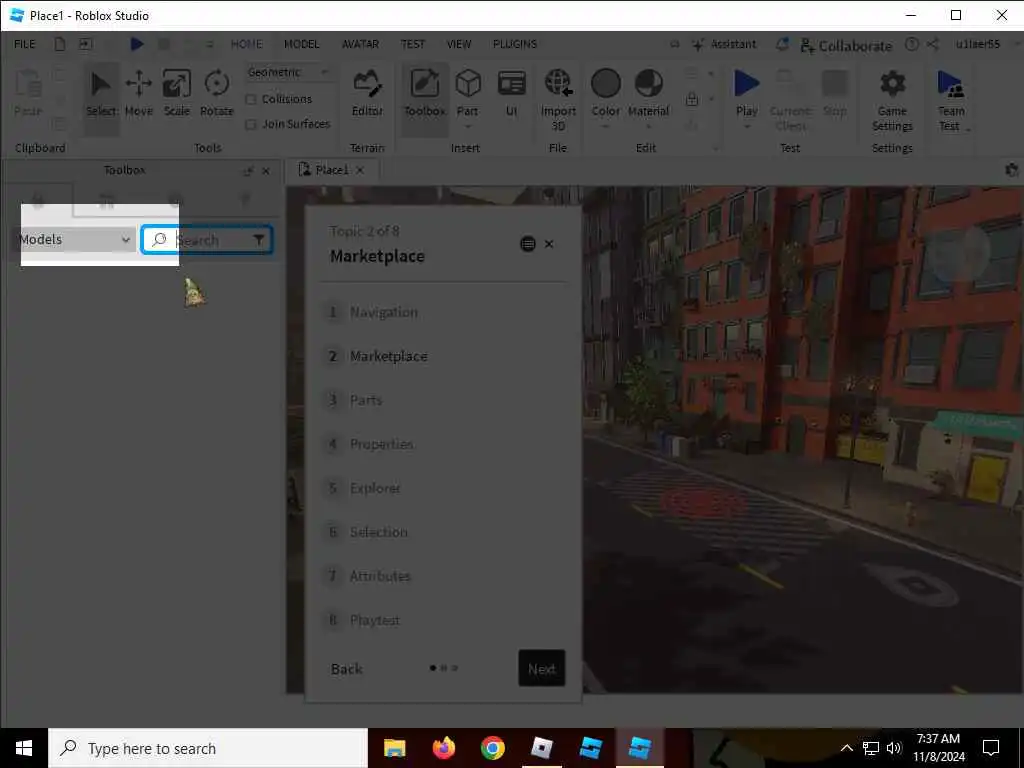Click the share icon near username
The height and width of the screenshot is (768, 1024).
point(933,44)
